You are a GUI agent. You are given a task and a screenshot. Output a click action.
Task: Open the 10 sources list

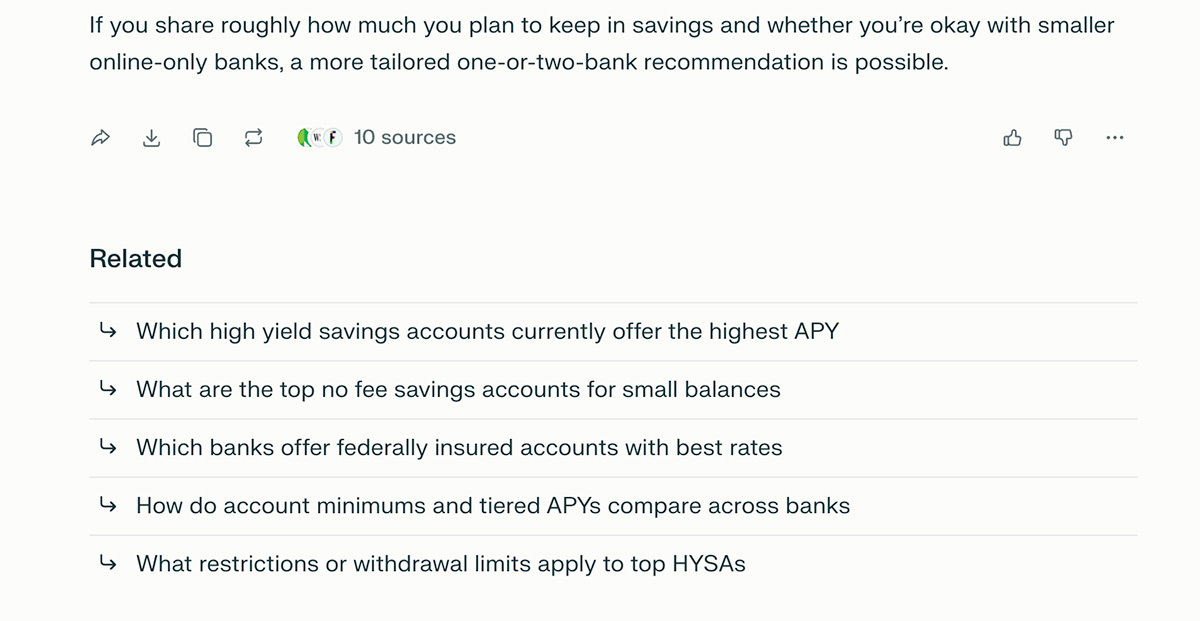click(405, 138)
